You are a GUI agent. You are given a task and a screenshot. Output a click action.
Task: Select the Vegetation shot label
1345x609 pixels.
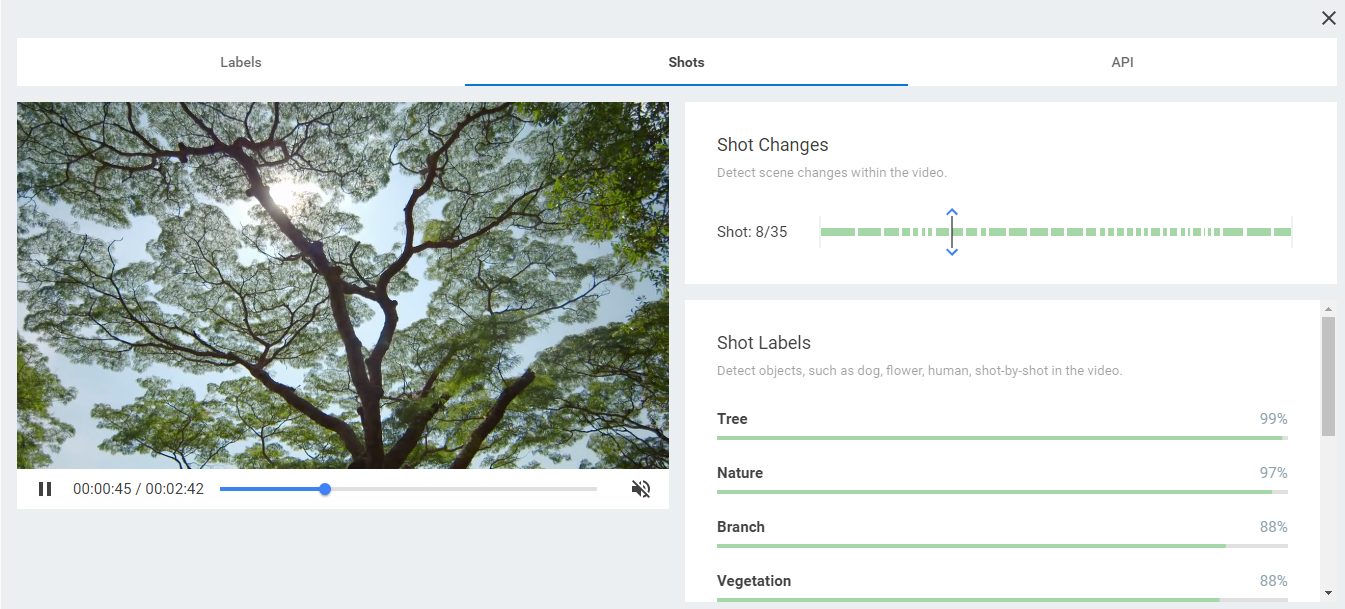(x=754, y=581)
